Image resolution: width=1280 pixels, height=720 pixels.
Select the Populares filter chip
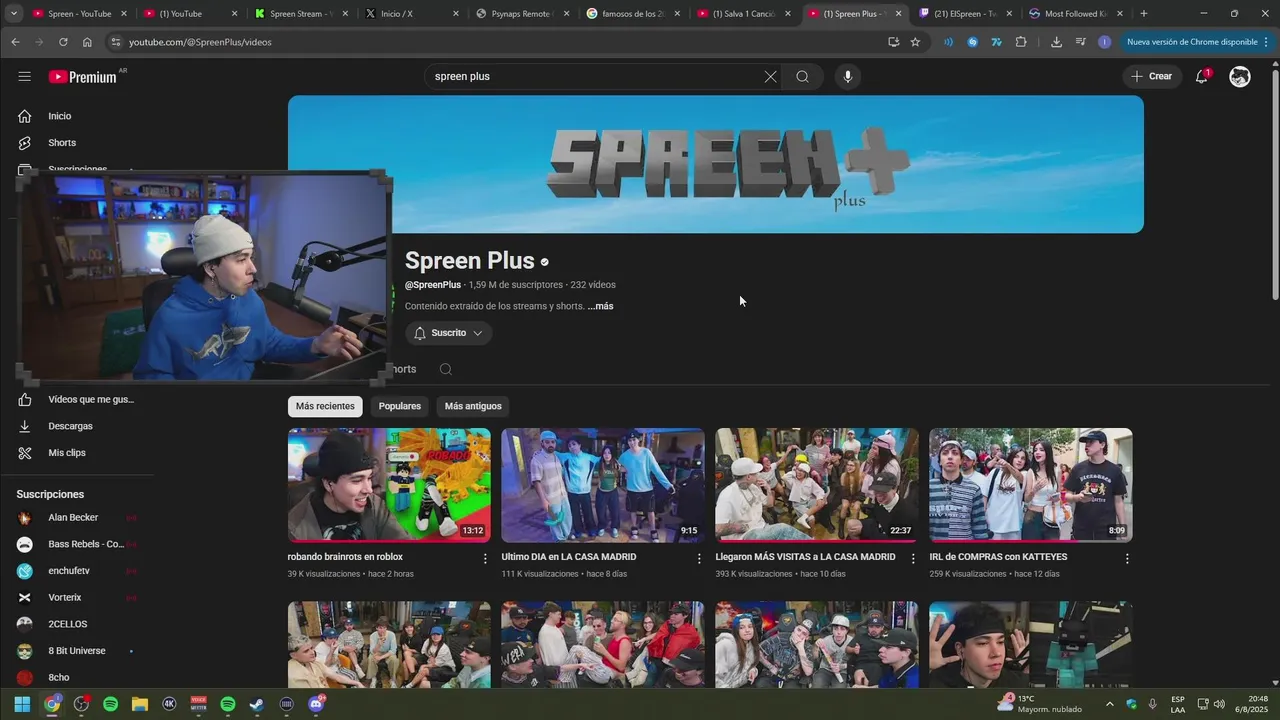(x=400, y=406)
